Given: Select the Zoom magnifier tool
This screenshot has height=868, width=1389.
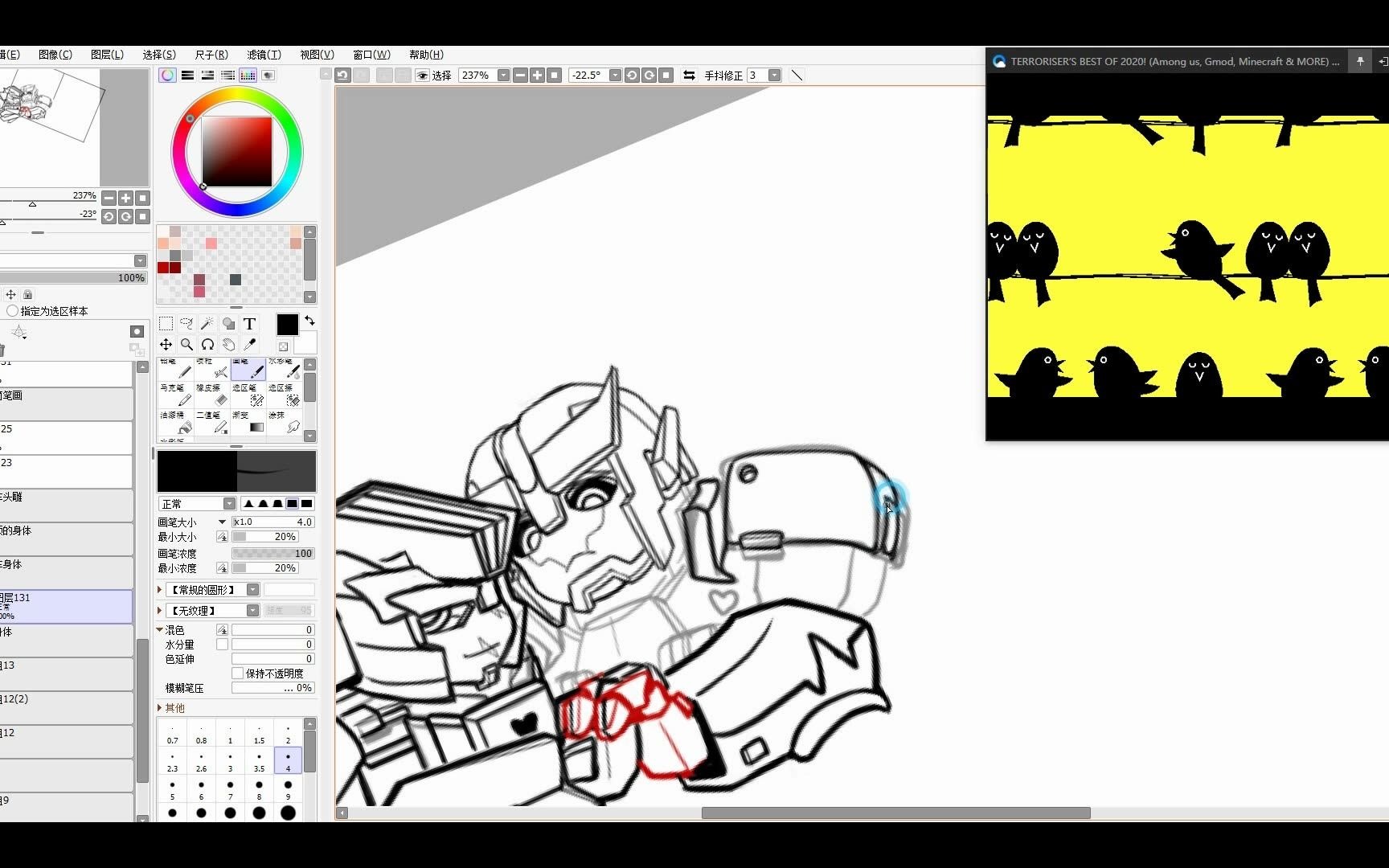Looking at the screenshot, I should click(186, 345).
